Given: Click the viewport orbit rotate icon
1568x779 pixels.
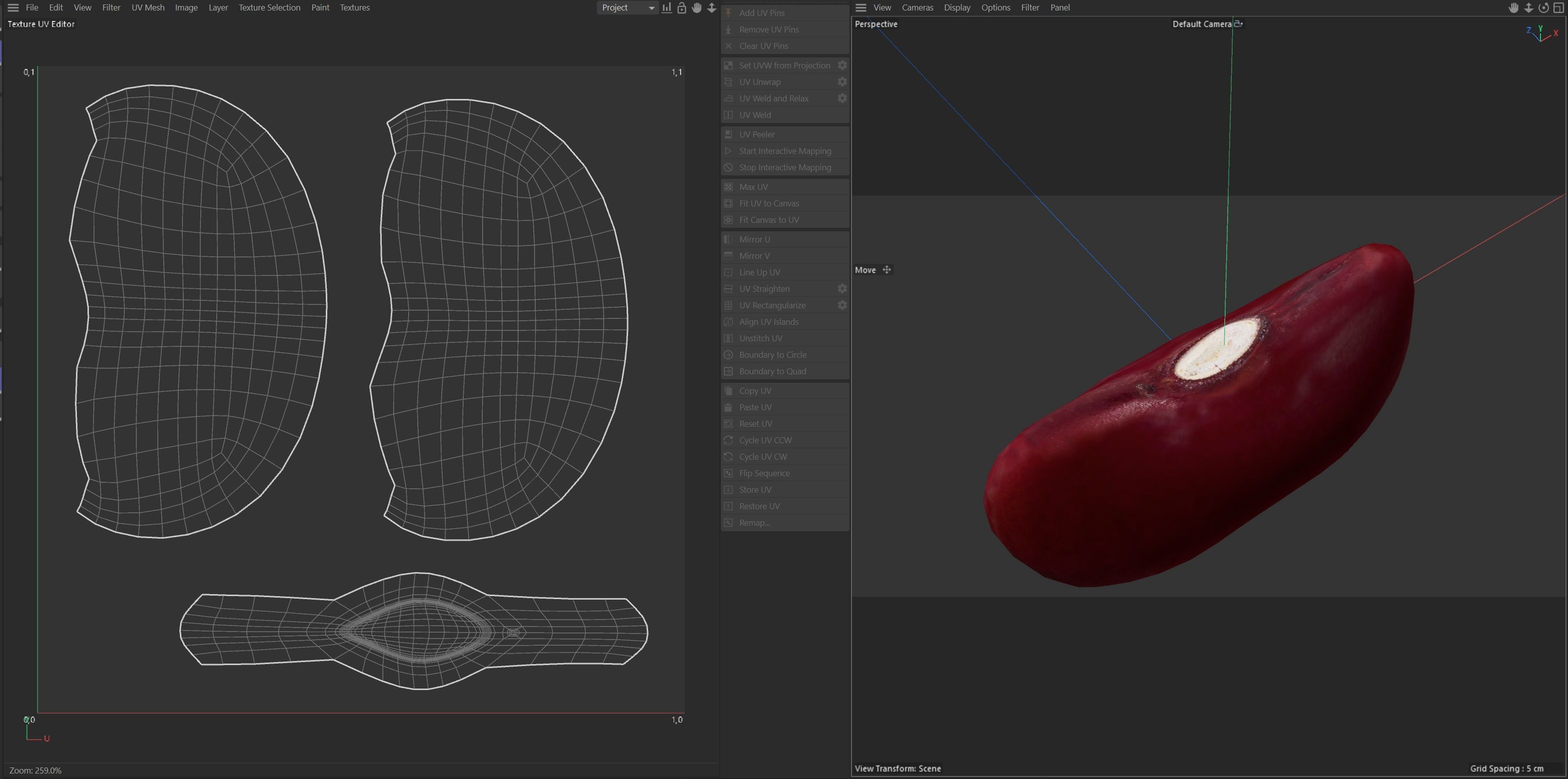Looking at the screenshot, I should tap(1544, 8).
